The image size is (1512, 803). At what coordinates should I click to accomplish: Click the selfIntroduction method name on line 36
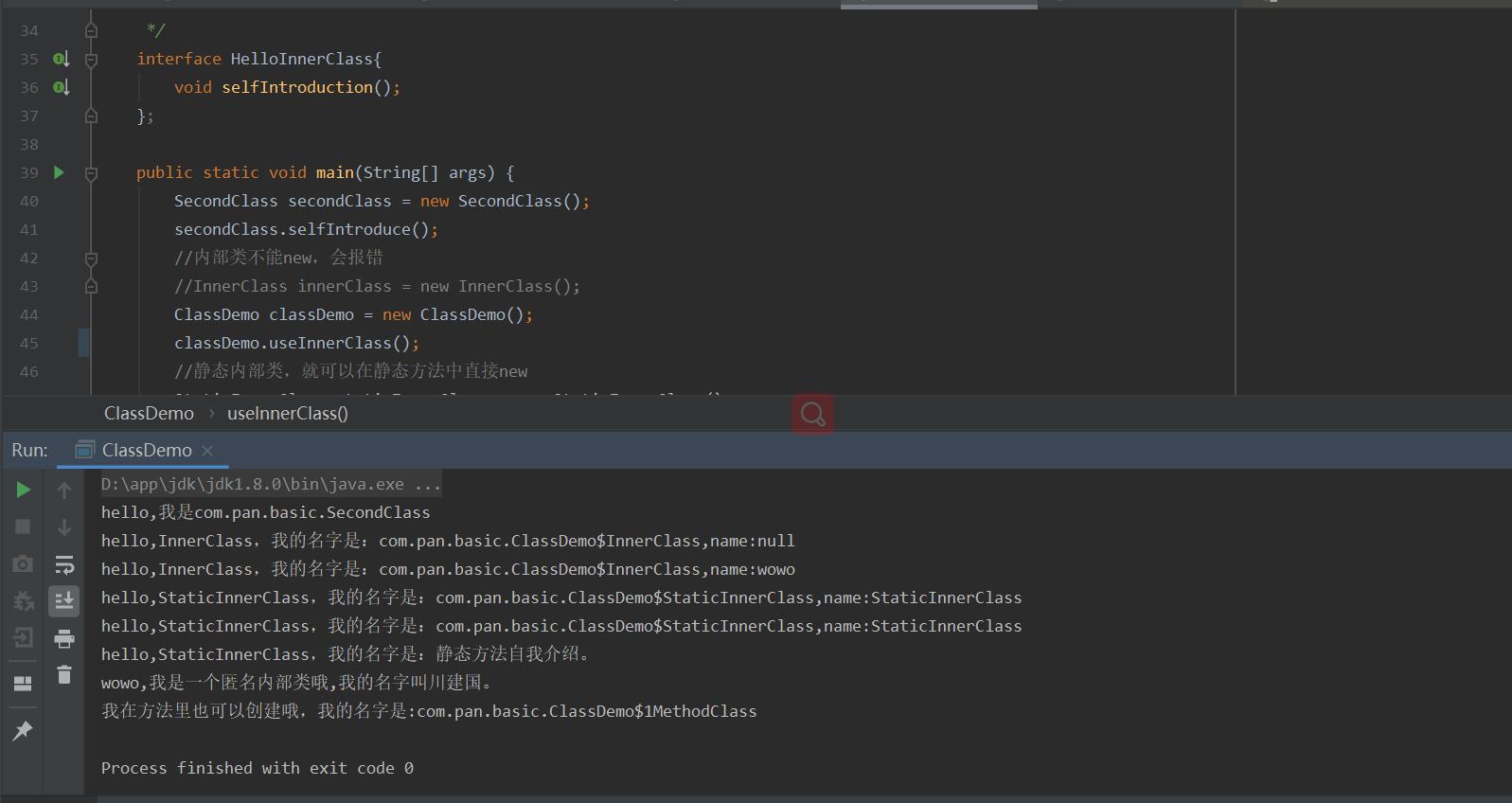297,87
